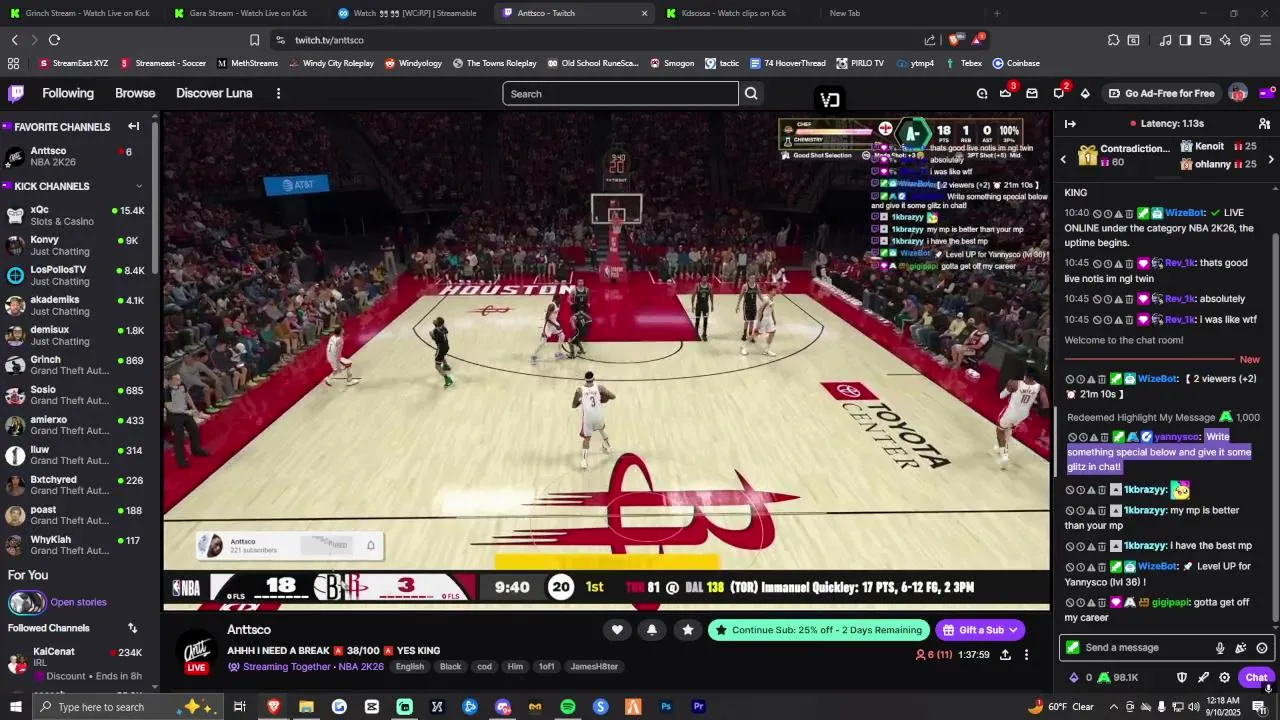Open Windows Start menu button

[x=15, y=707]
